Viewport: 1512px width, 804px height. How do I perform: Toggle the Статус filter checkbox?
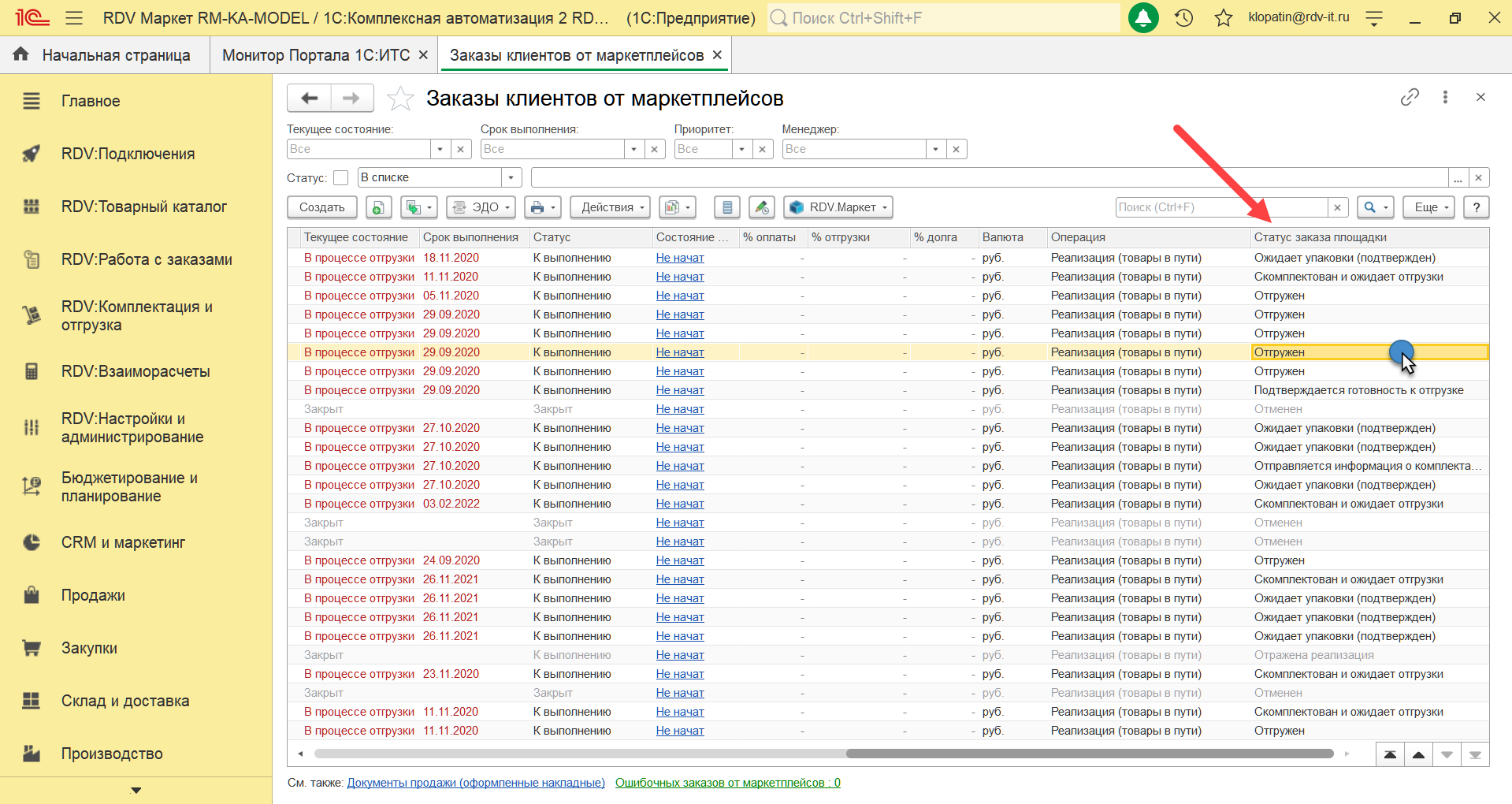340,178
